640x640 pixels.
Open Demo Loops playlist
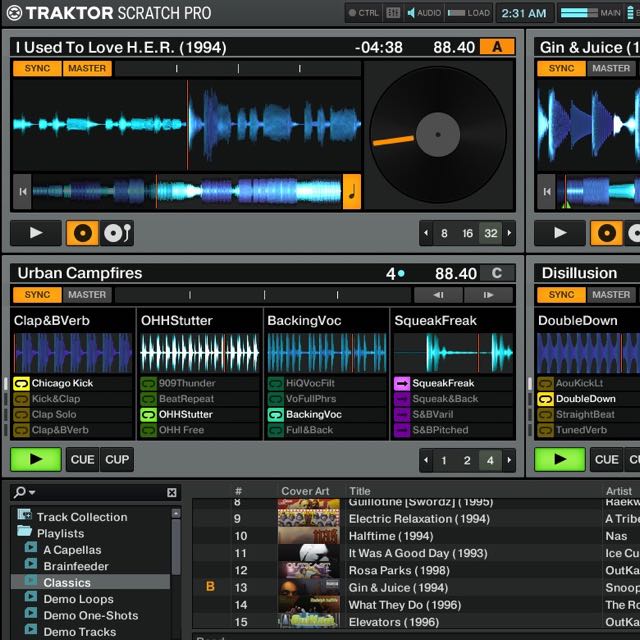click(x=78, y=599)
